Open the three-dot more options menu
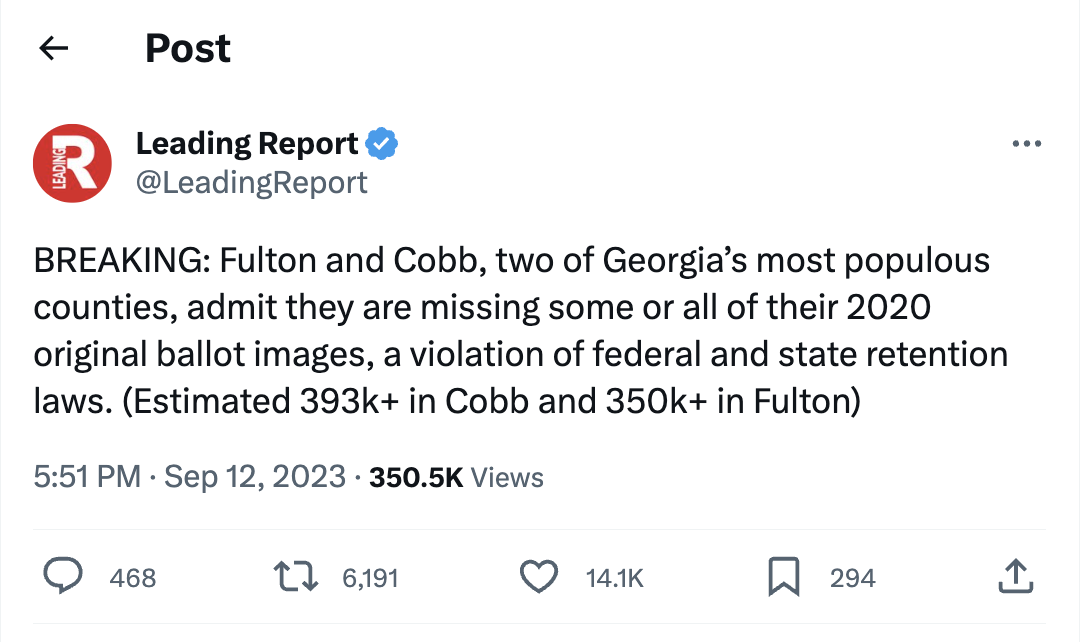This screenshot has width=1080, height=642. tap(1026, 144)
